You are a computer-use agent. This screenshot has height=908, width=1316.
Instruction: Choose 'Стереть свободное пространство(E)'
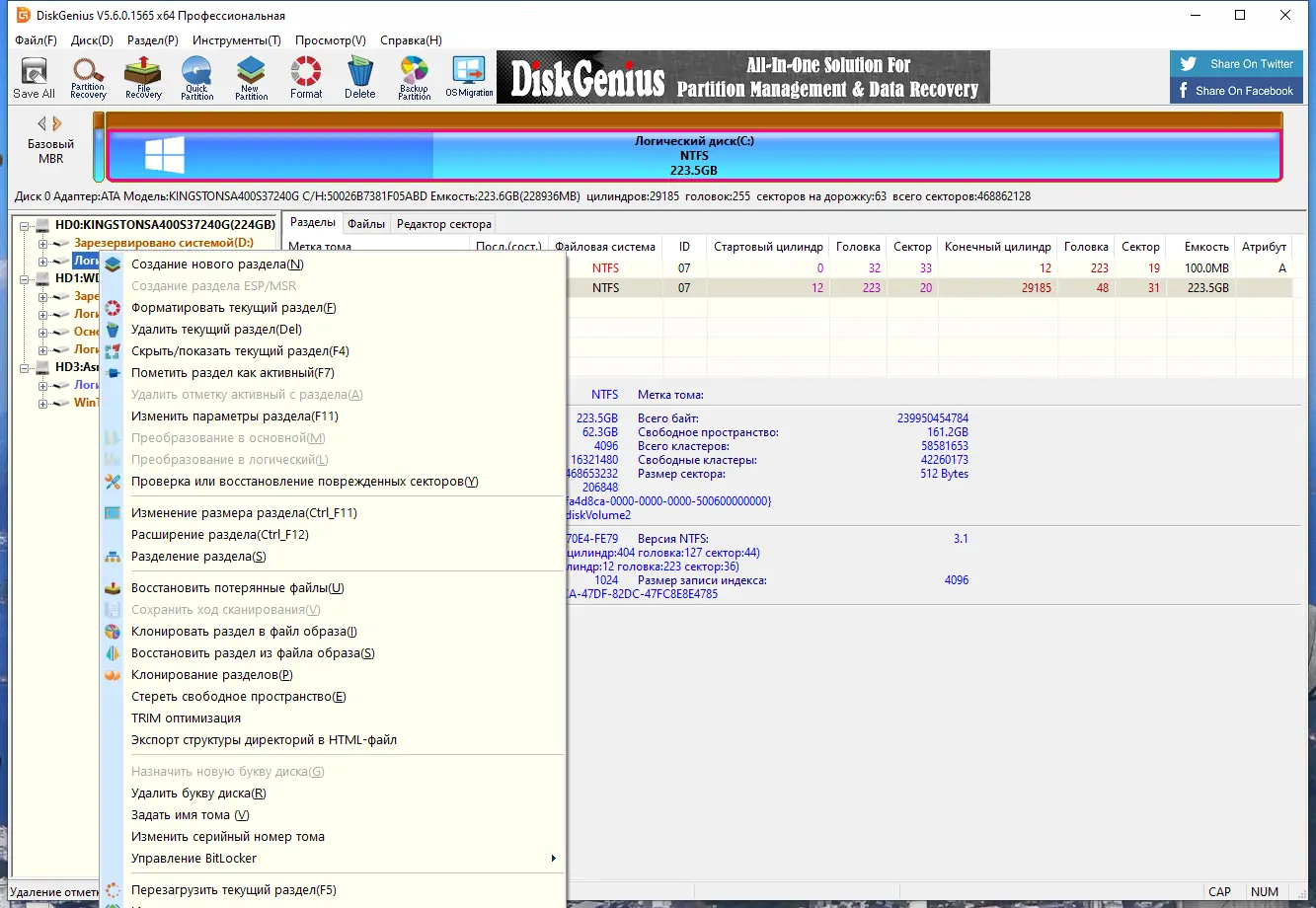(333, 697)
